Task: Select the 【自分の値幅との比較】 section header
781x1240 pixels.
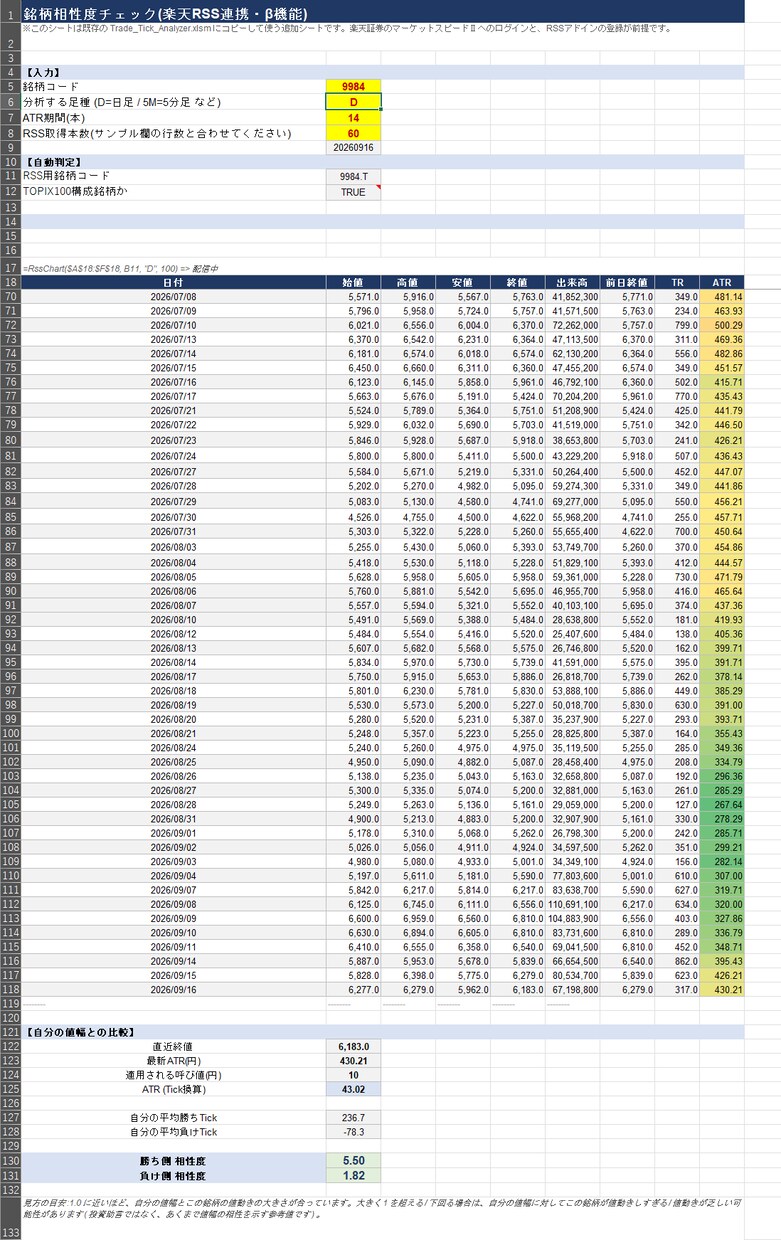Action: (383, 1032)
